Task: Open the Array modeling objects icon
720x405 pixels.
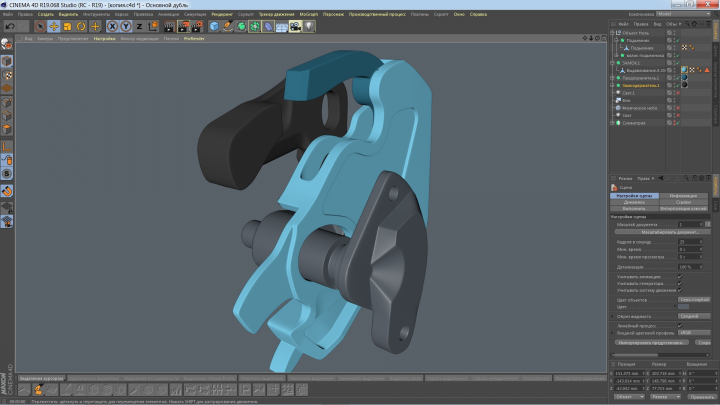Action: [x=255, y=26]
